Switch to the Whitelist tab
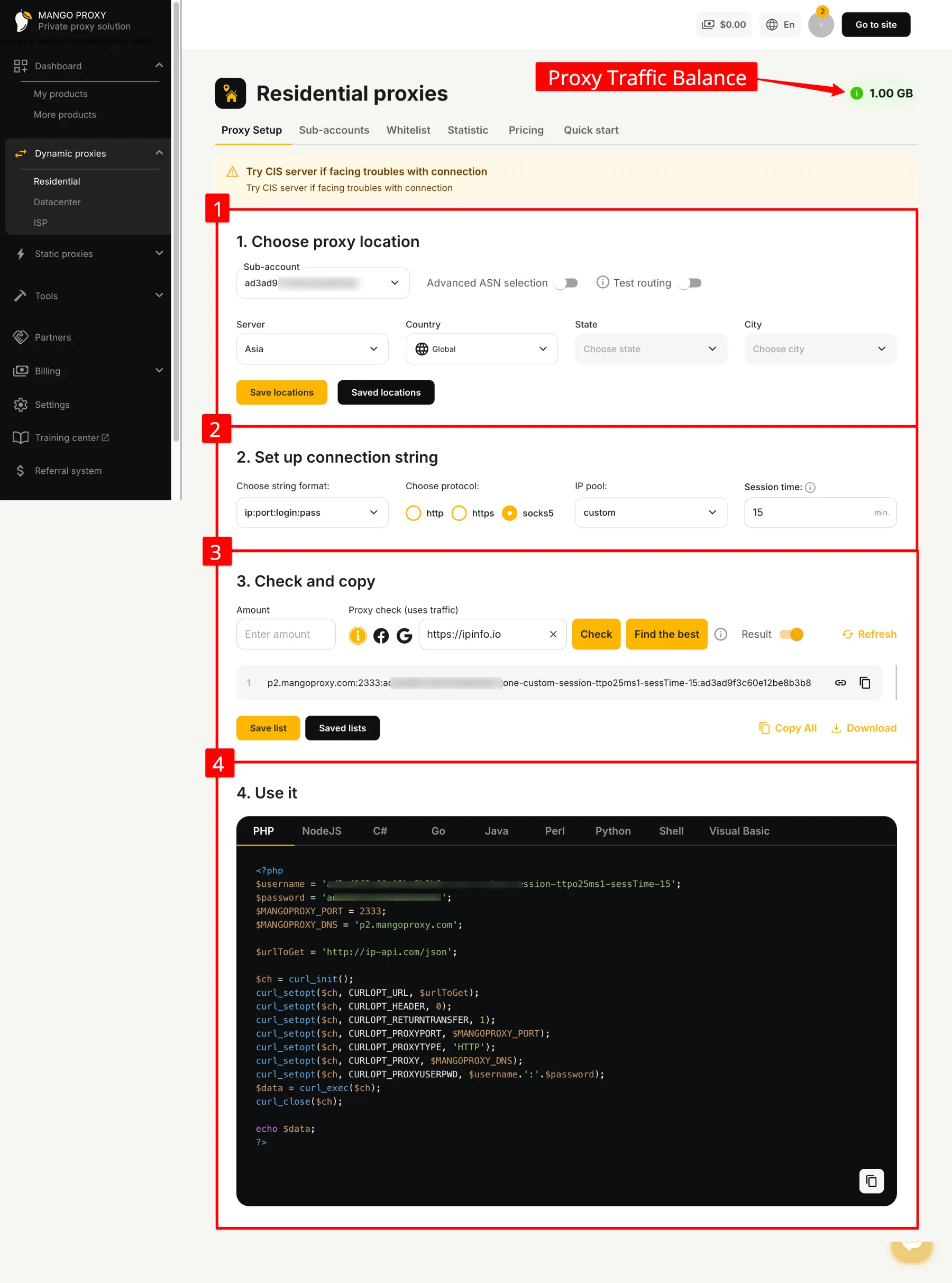This screenshot has height=1283, width=952. click(409, 130)
